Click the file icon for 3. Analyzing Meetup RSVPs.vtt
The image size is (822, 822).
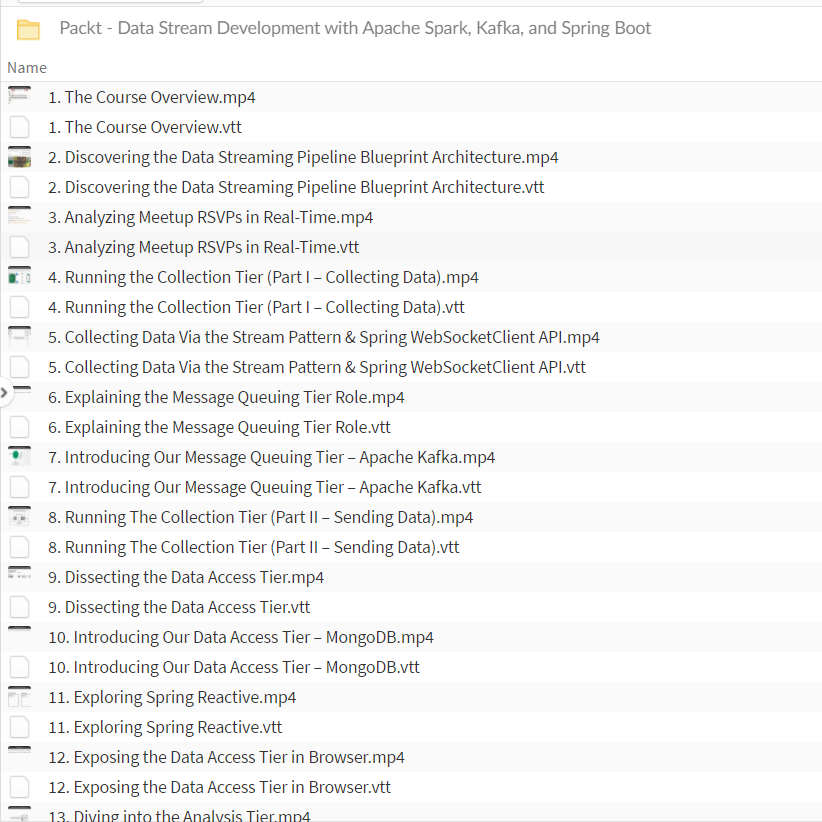point(19,247)
